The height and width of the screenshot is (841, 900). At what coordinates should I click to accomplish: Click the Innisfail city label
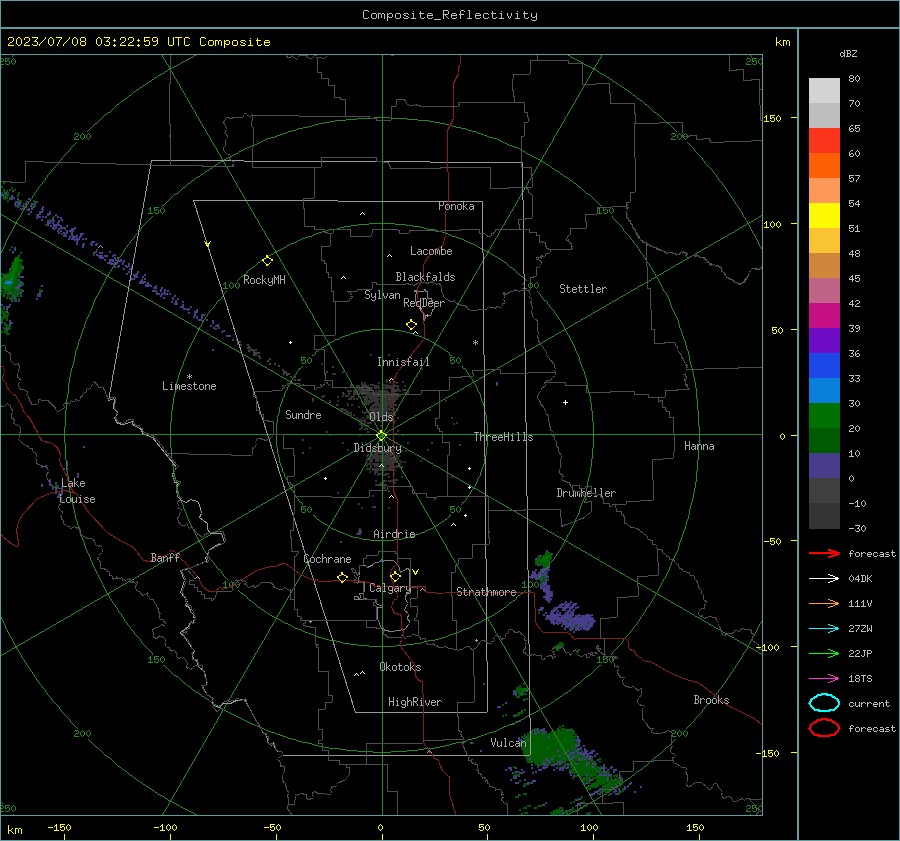[x=404, y=362]
